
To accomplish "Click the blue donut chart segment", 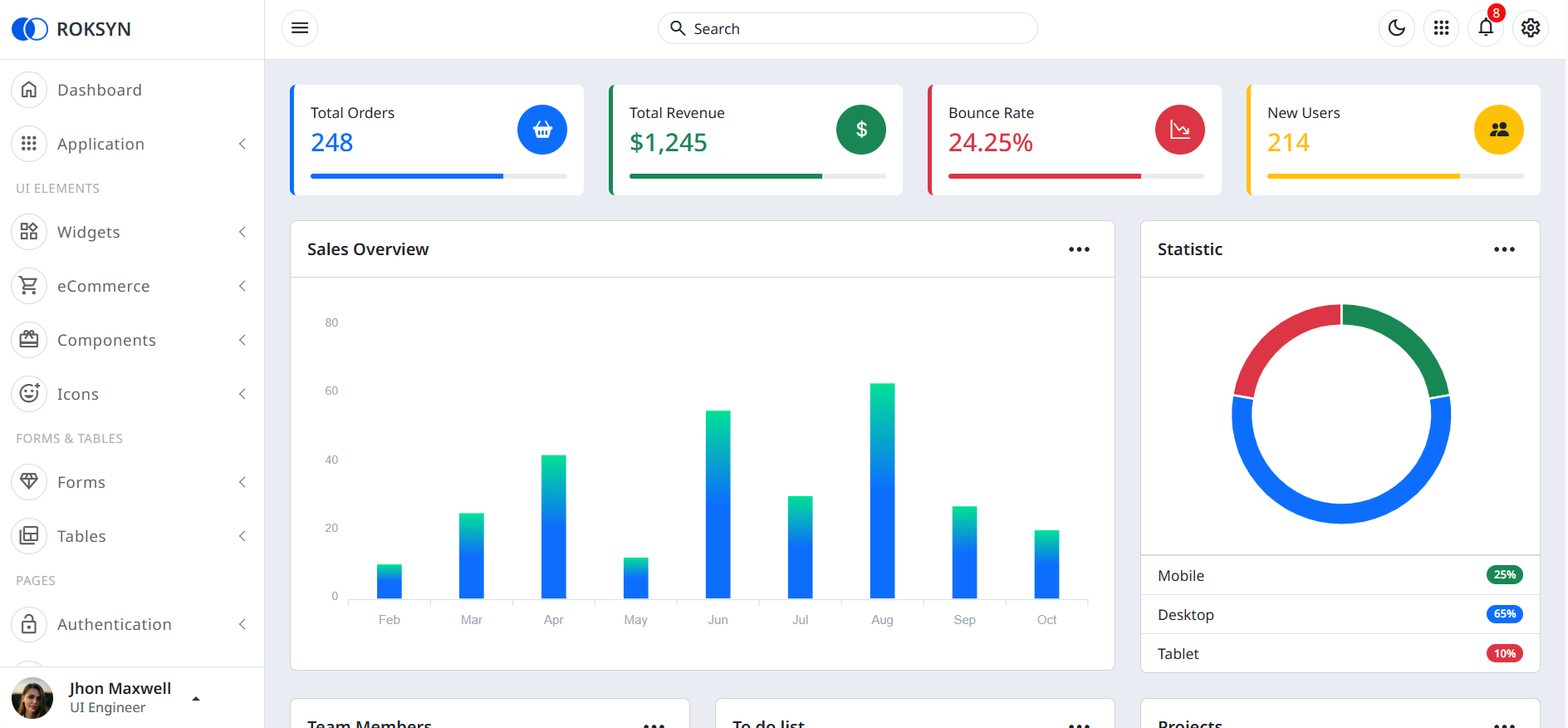I will click(x=1341, y=512).
